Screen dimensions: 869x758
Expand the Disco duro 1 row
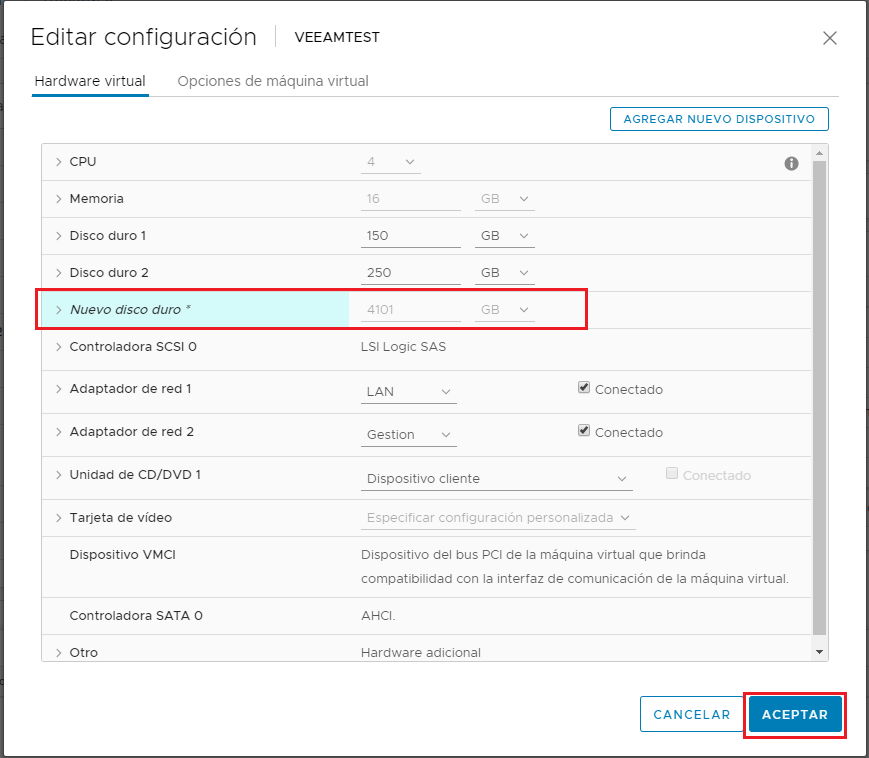point(57,235)
